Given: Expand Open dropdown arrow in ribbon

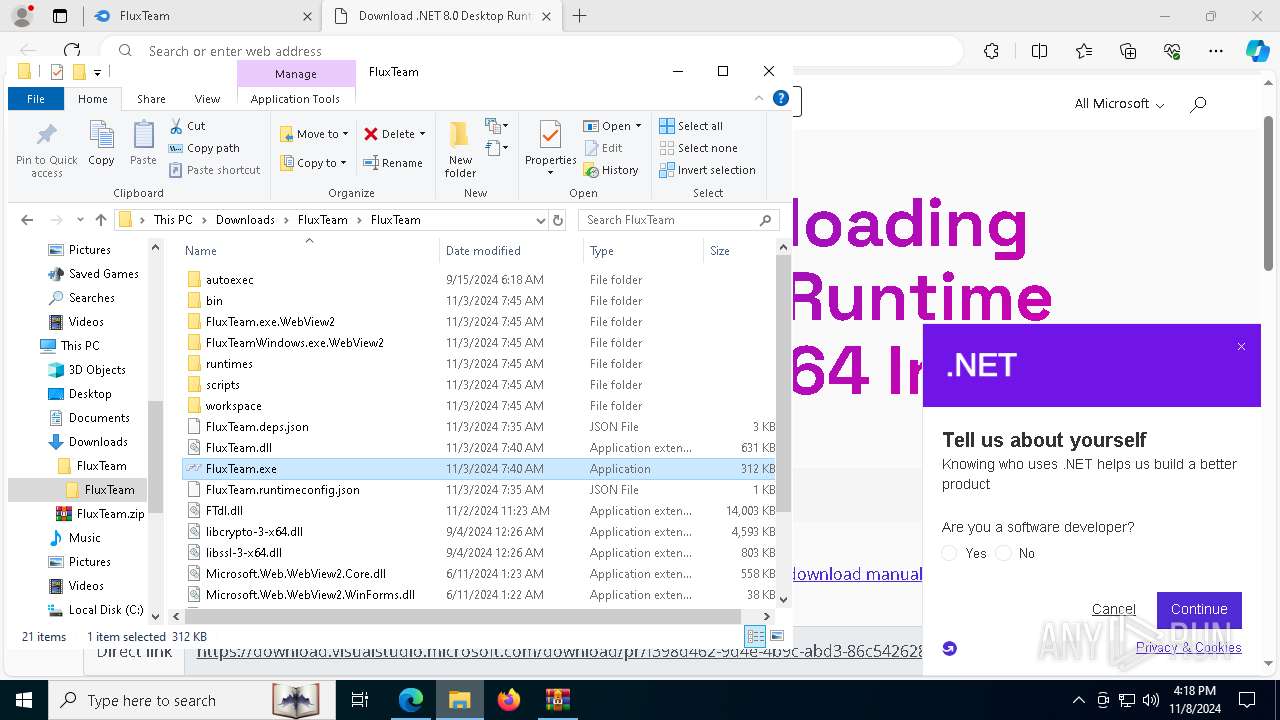Looking at the screenshot, I should point(638,126).
